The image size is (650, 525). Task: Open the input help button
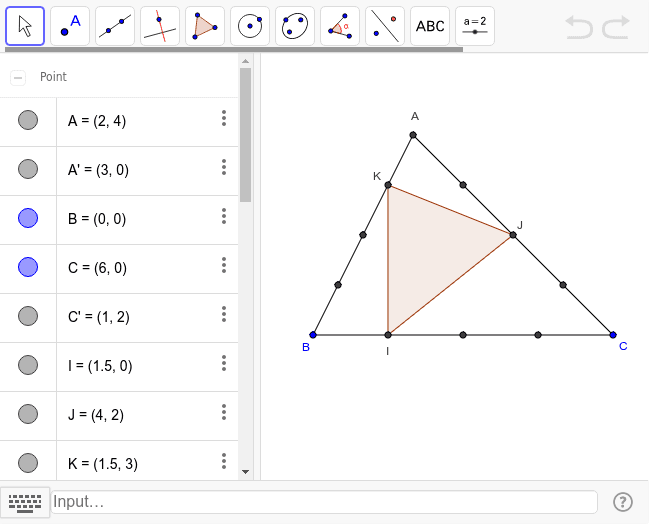point(623,502)
